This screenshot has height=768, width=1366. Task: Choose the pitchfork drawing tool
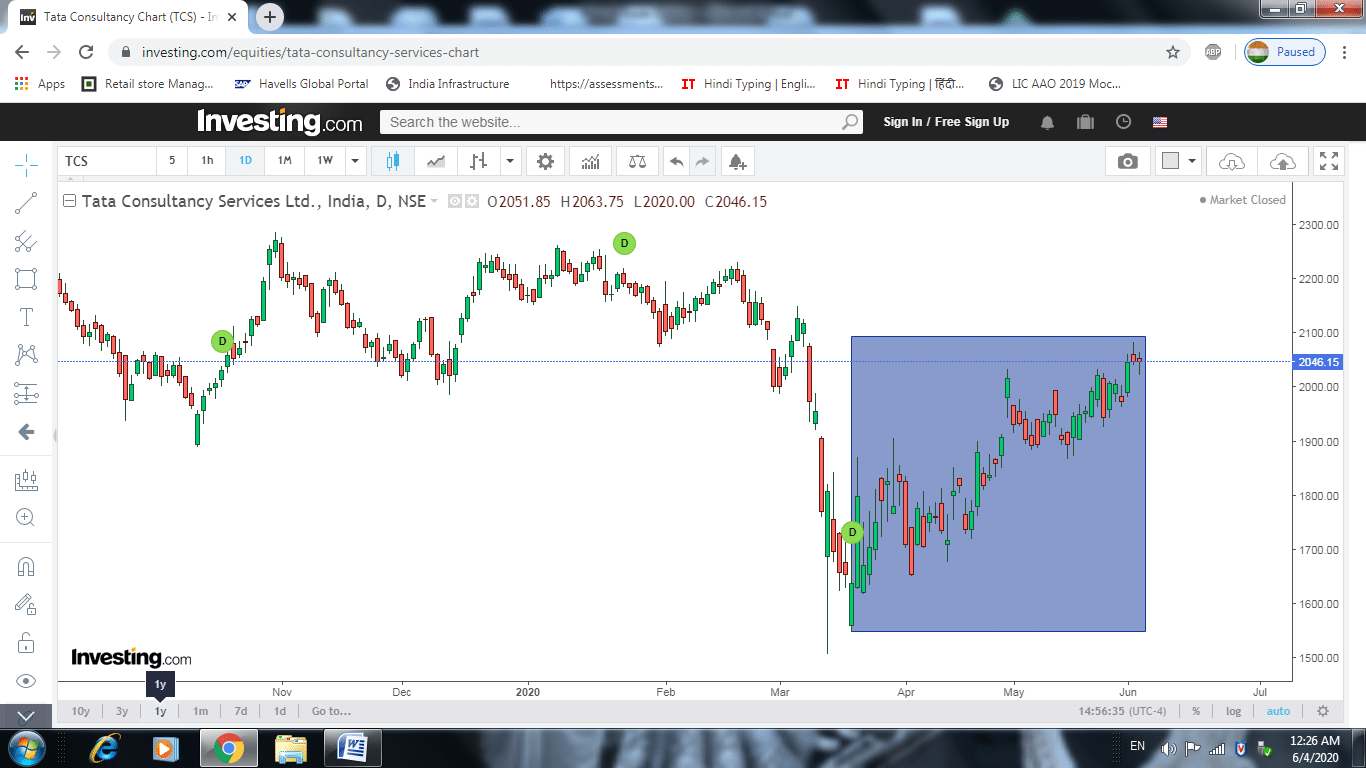(x=26, y=241)
